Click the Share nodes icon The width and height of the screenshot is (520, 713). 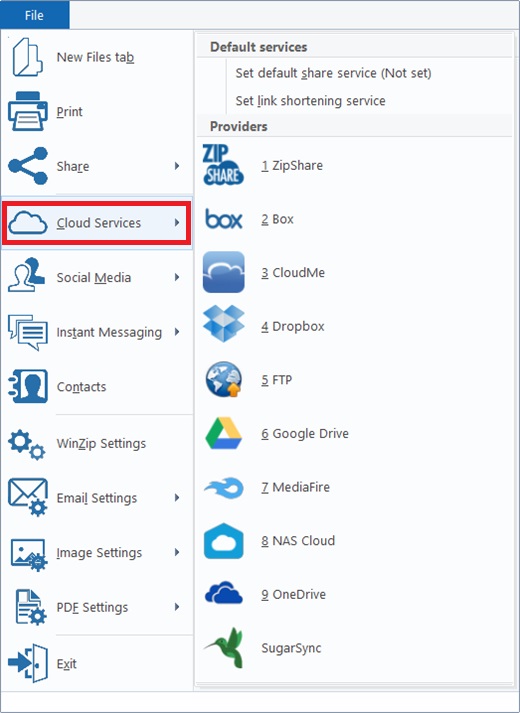28,166
